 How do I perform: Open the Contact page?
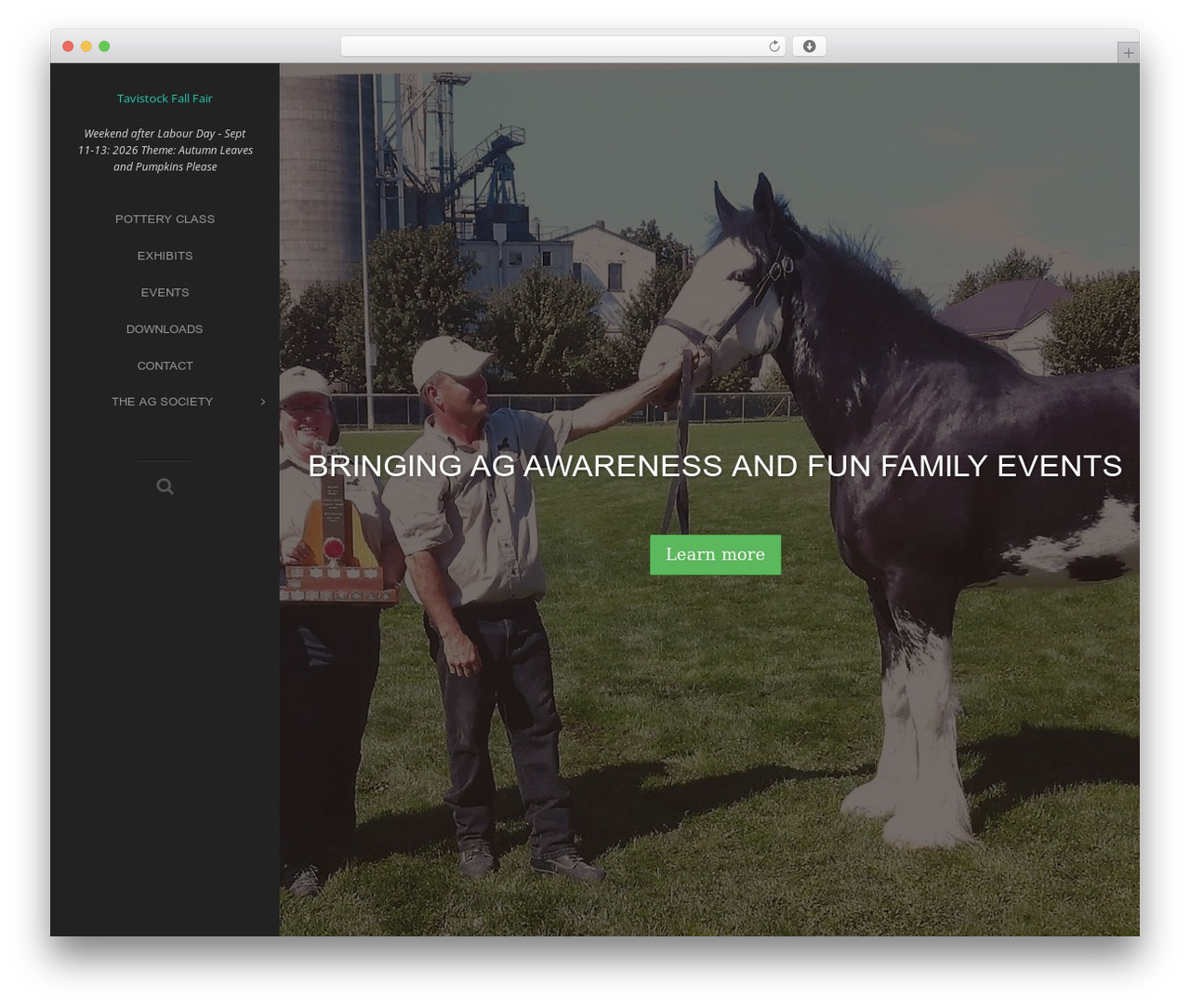[165, 366]
